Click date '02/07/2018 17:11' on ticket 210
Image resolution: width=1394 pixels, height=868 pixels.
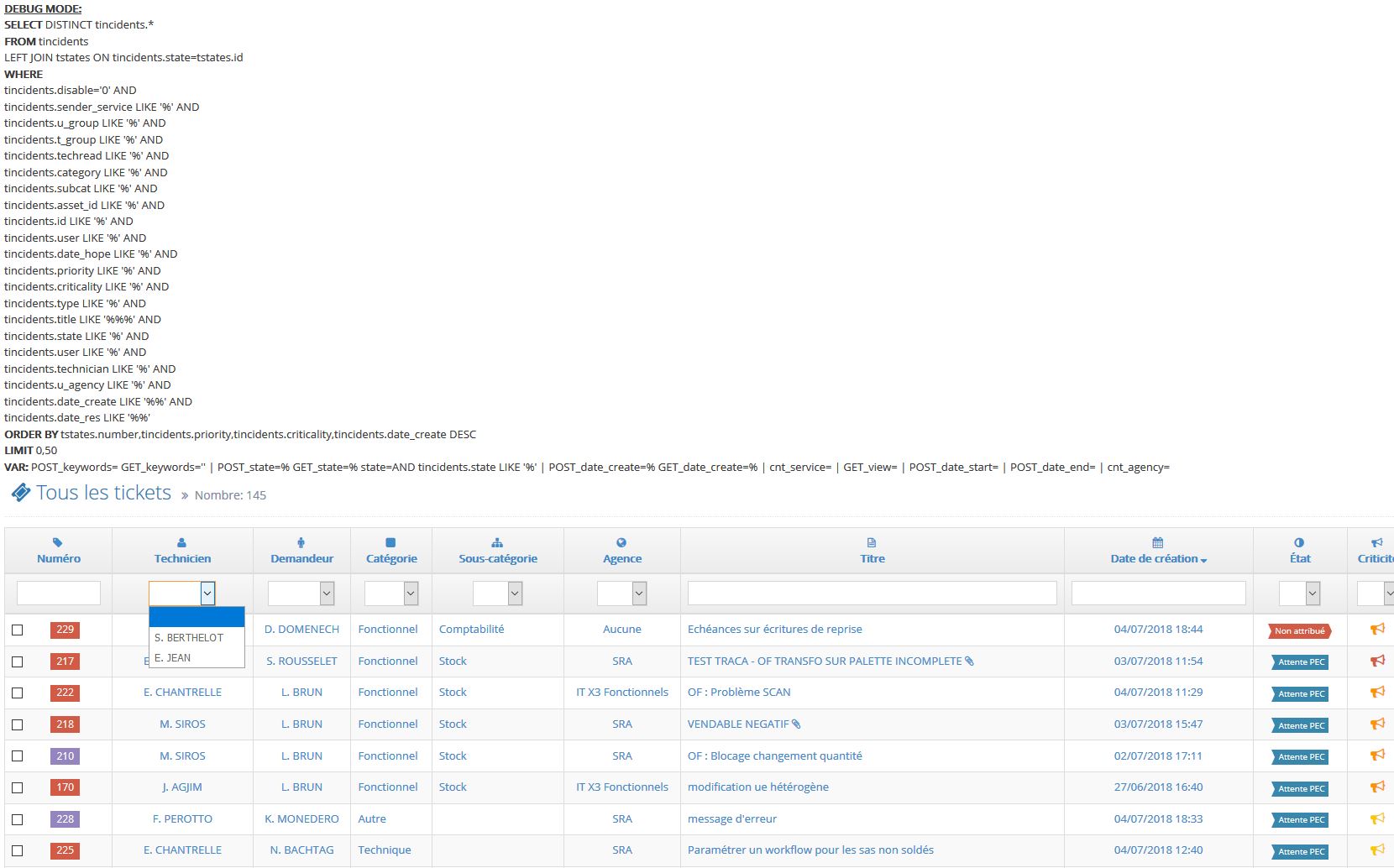click(1158, 756)
